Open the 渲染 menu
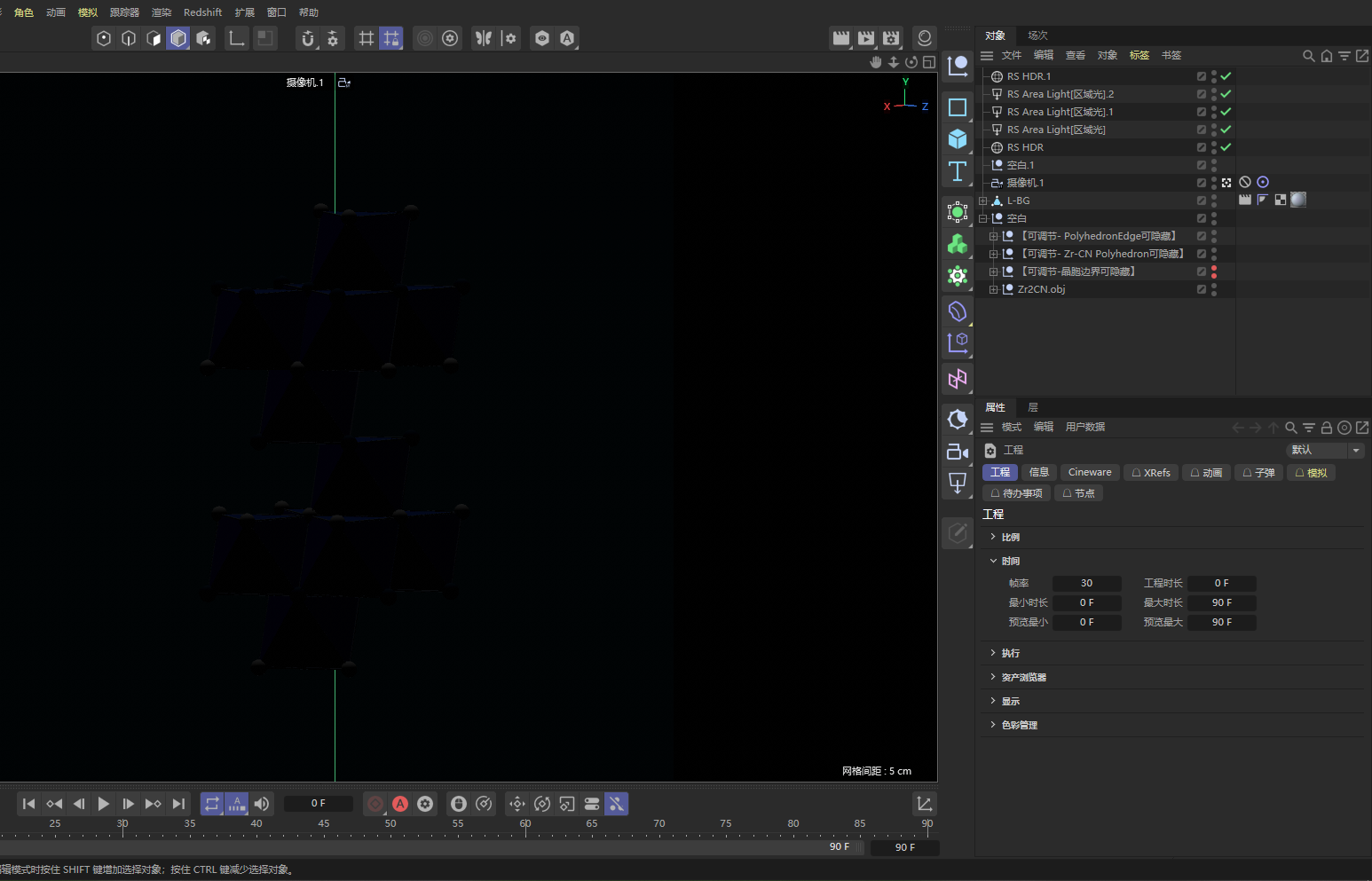 click(x=162, y=12)
